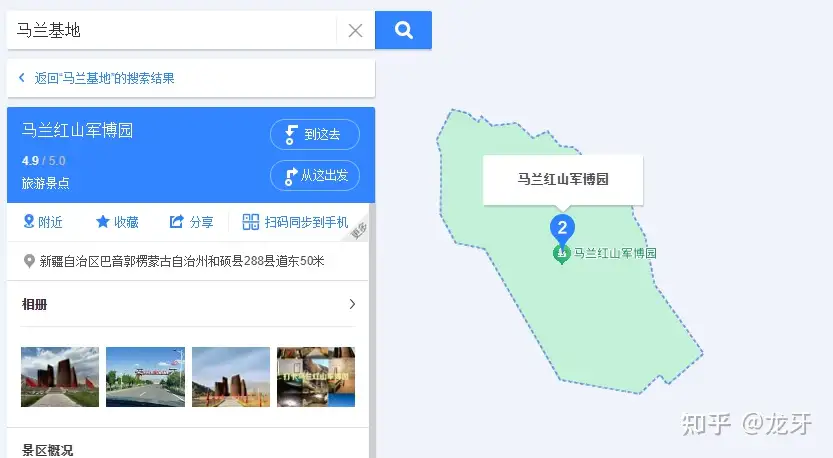Click the blue search magnifier button
This screenshot has height=458, width=833.
tap(403, 30)
